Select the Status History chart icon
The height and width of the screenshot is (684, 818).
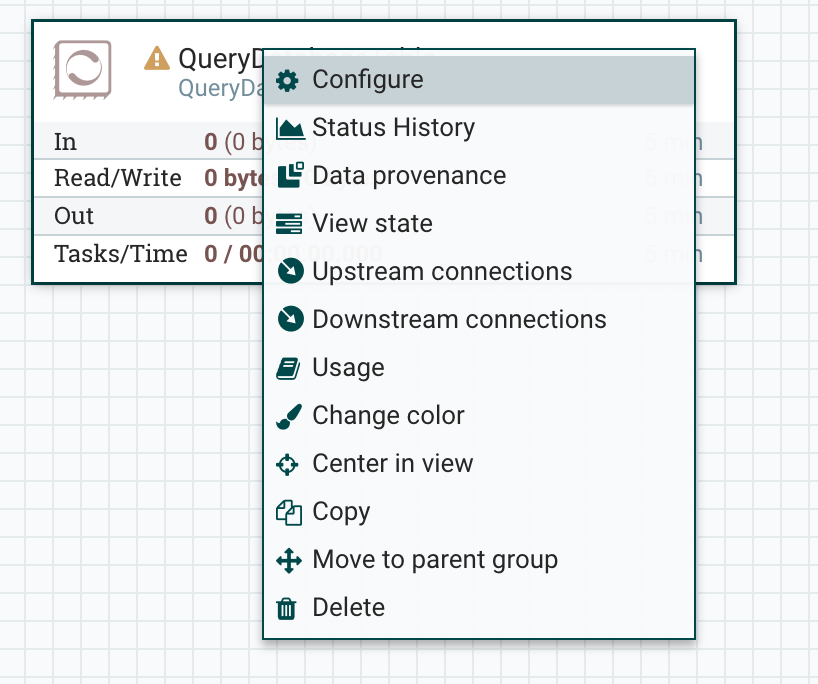pyautogui.click(x=288, y=128)
